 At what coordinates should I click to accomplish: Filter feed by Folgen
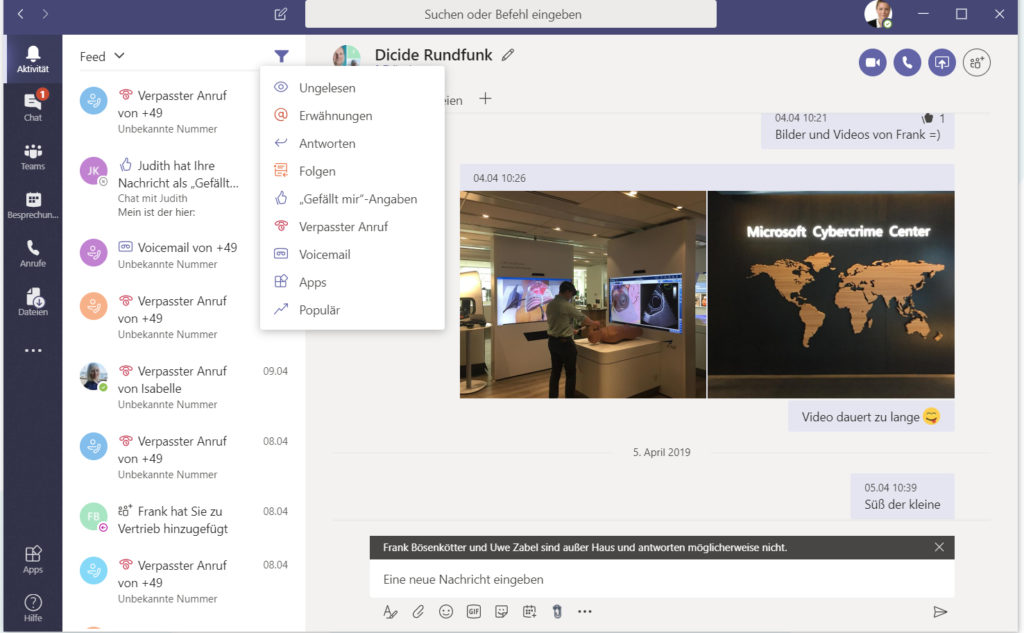[352, 171]
